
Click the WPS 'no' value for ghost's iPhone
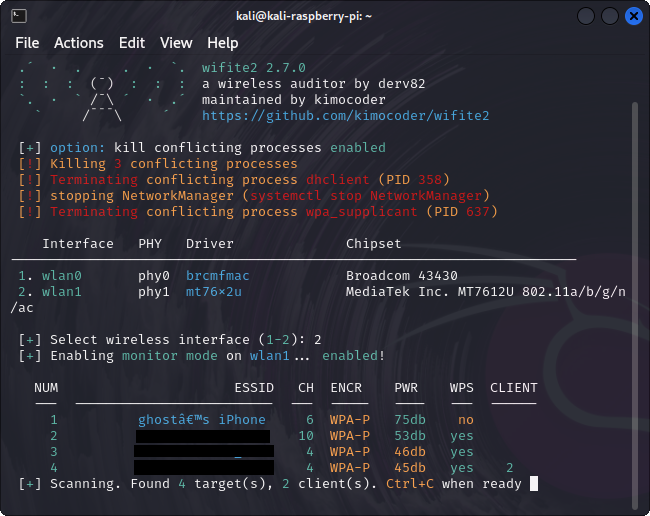click(x=466, y=420)
